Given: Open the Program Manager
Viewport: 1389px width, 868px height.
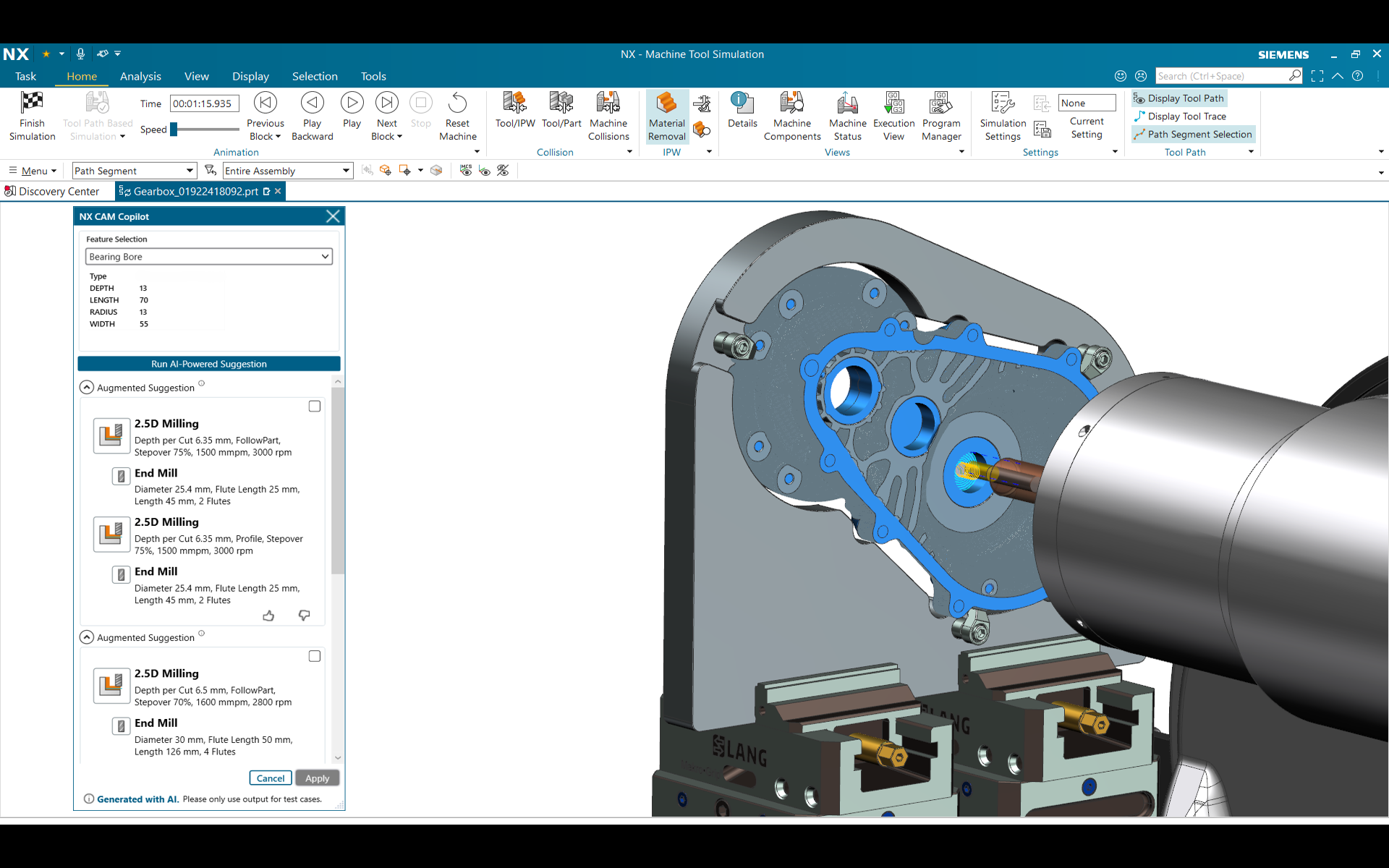Looking at the screenshot, I should click(x=940, y=114).
